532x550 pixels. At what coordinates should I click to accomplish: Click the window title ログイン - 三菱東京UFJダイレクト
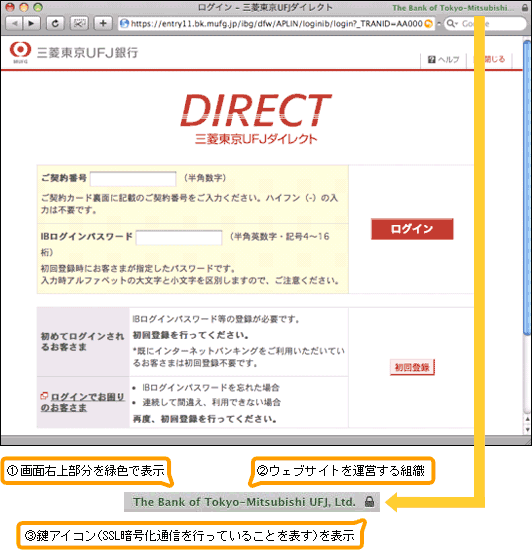pyautogui.click(x=265, y=7)
